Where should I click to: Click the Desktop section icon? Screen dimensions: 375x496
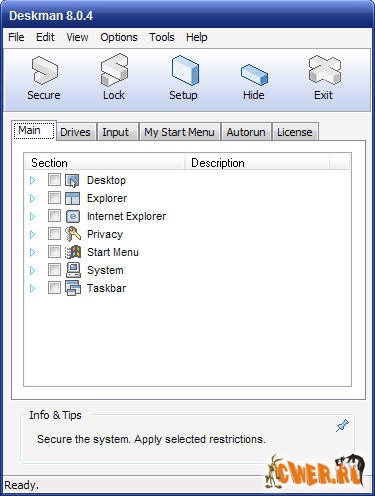[x=72, y=180]
